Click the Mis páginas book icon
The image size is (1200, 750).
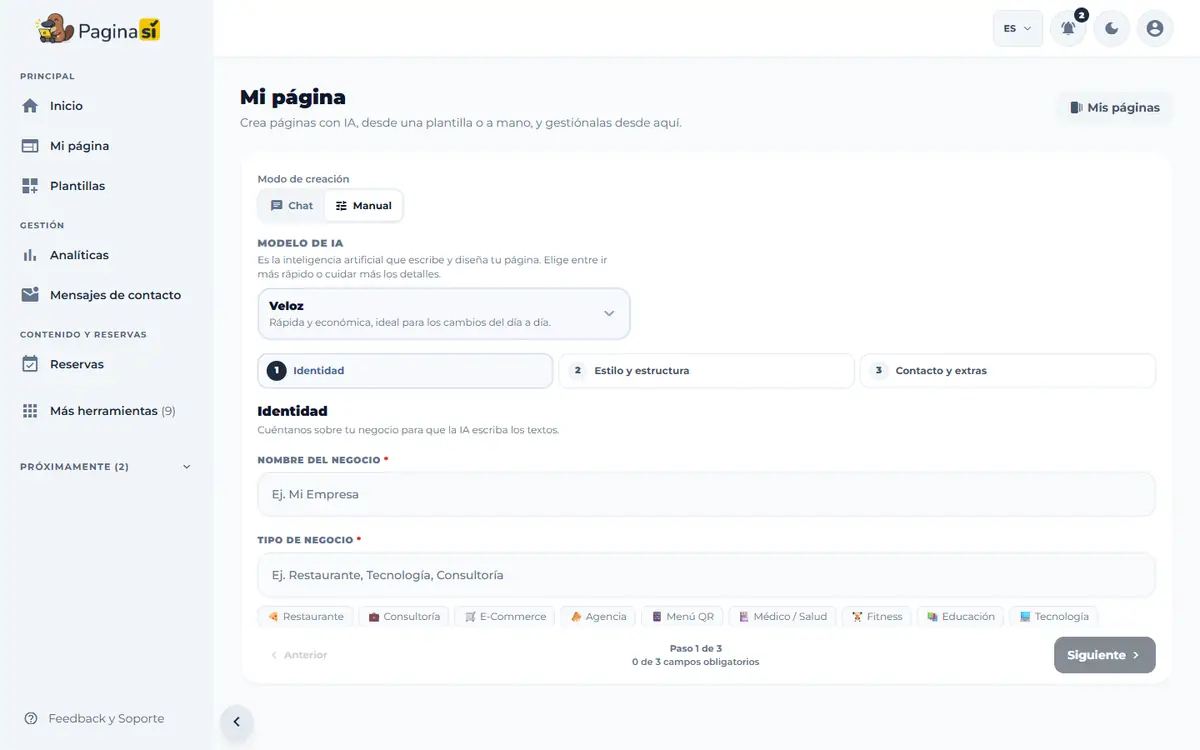click(1076, 107)
